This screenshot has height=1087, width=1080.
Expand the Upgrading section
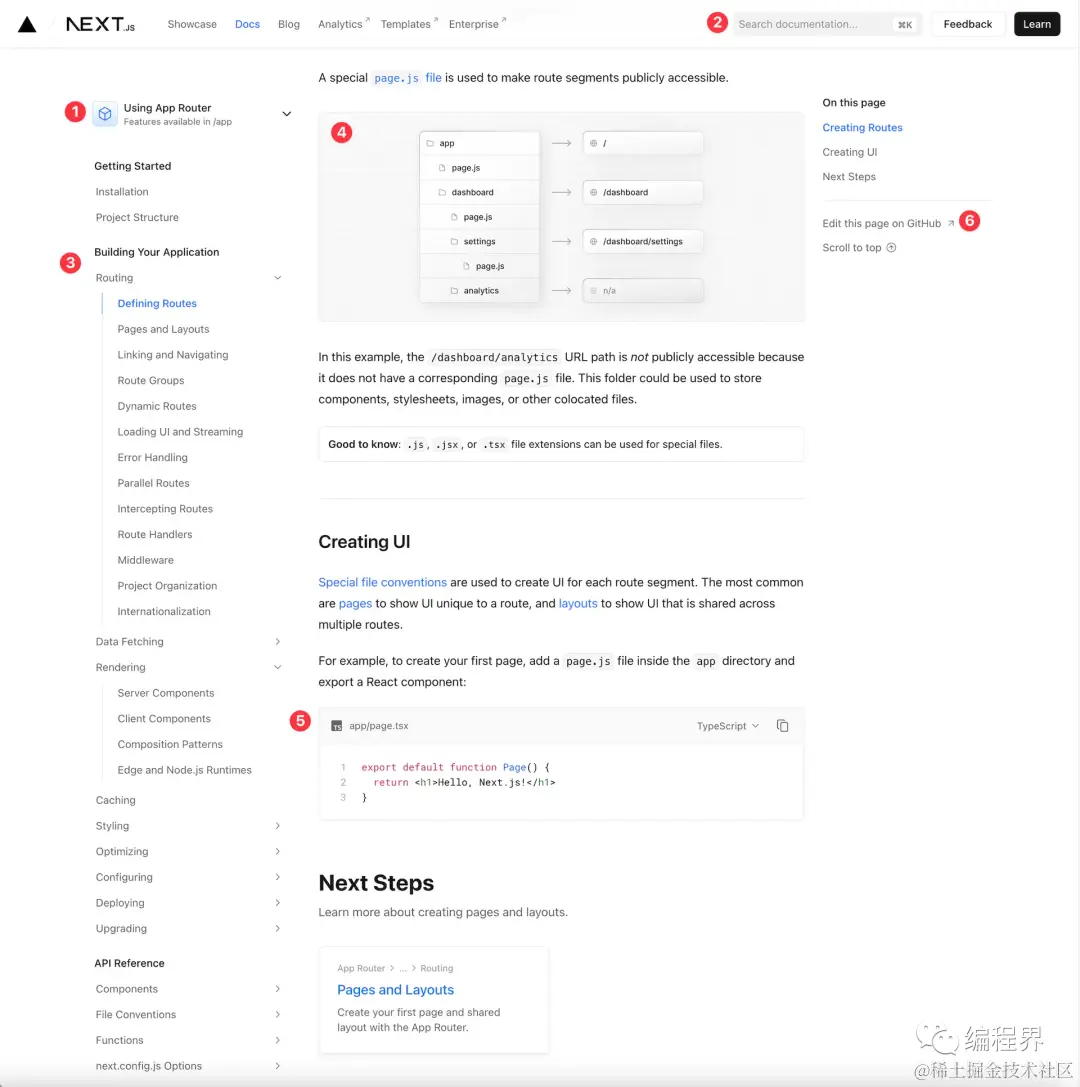[277, 928]
